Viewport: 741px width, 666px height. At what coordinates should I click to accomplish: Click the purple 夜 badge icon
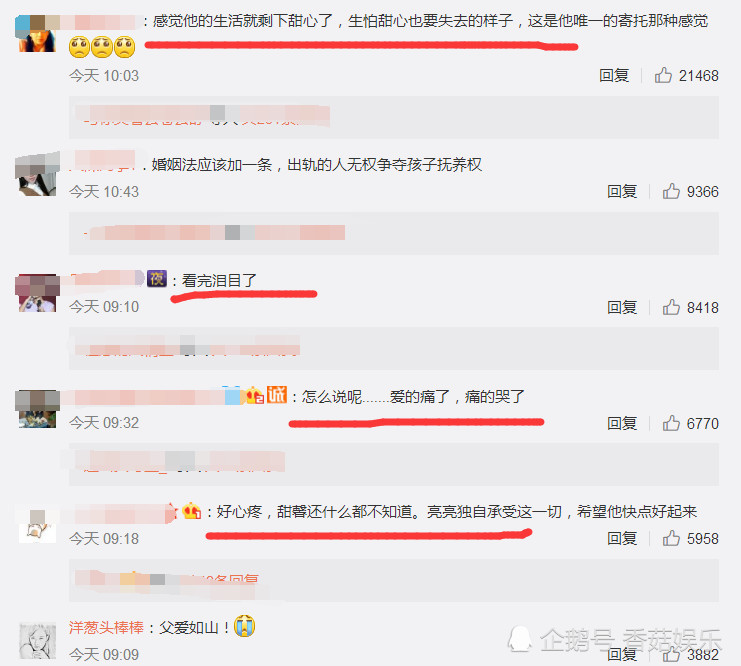tap(157, 278)
